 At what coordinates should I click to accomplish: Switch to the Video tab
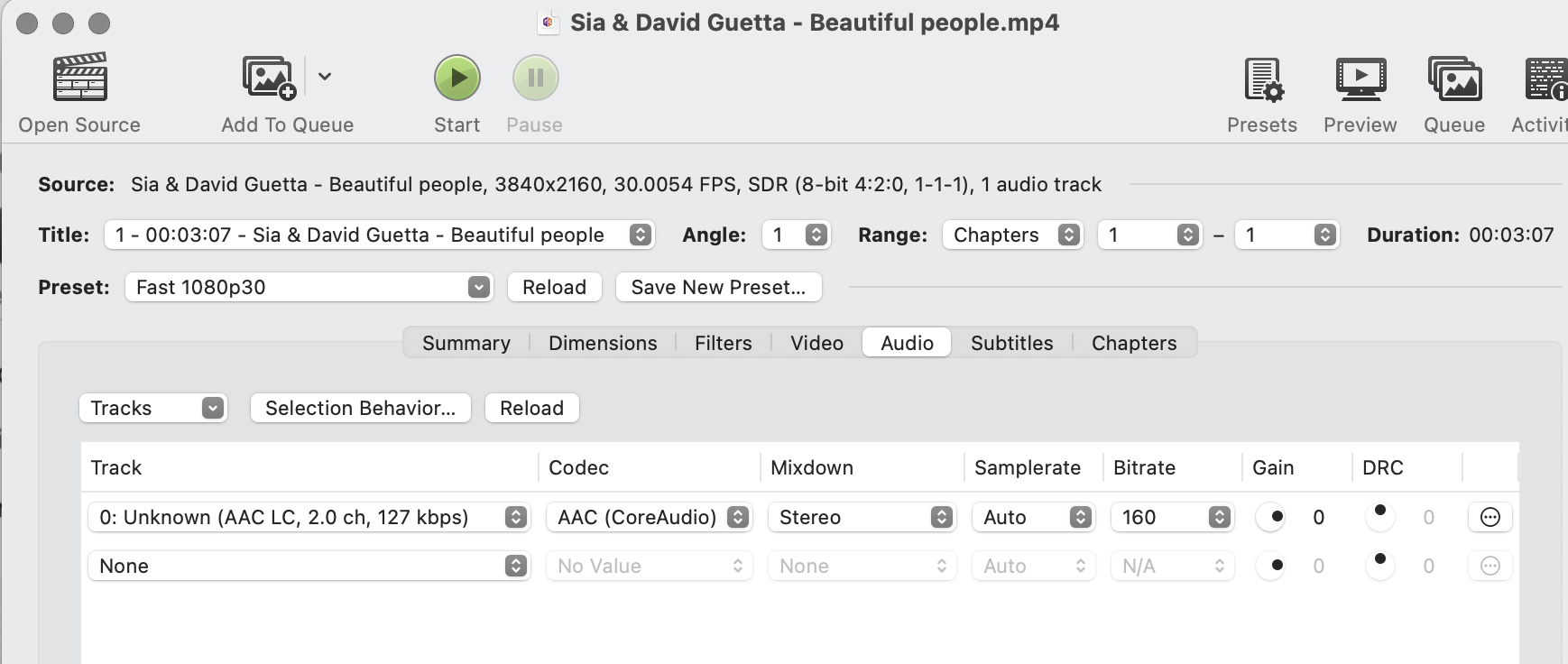pos(816,343)
